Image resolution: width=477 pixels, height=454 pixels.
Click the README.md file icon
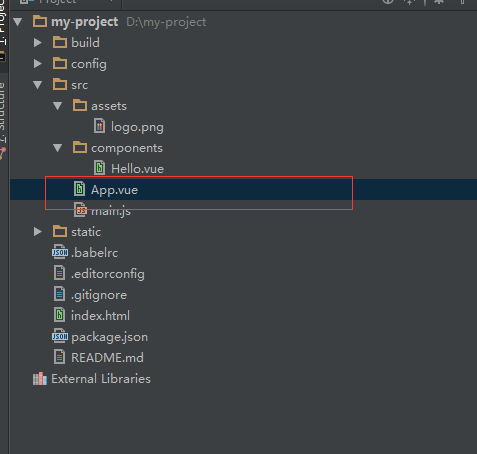coord(59,357)
